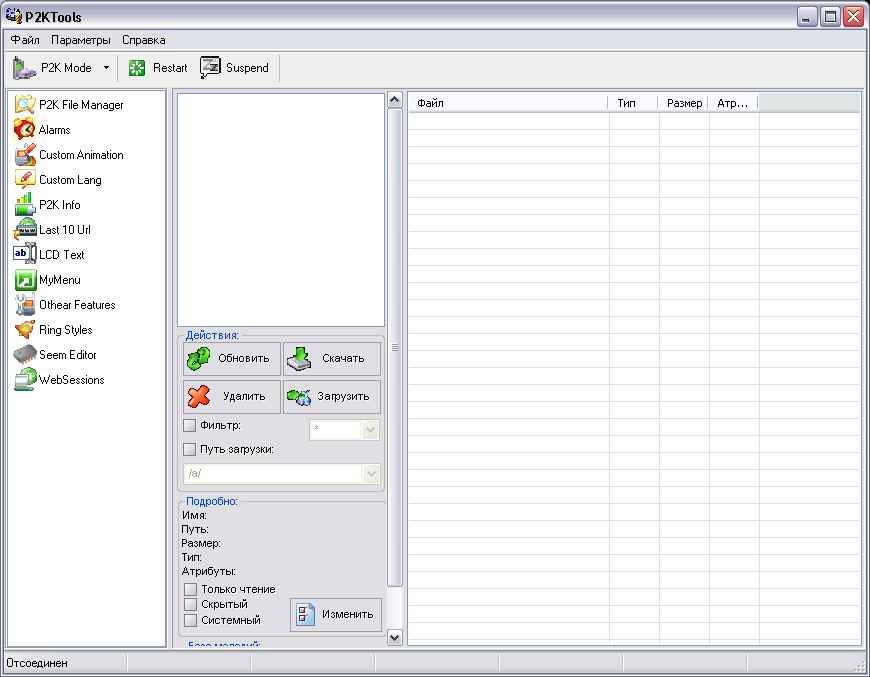Sort by the Тип column header
The height and width of the screenshot is (677, 870).
pos(633,103)
